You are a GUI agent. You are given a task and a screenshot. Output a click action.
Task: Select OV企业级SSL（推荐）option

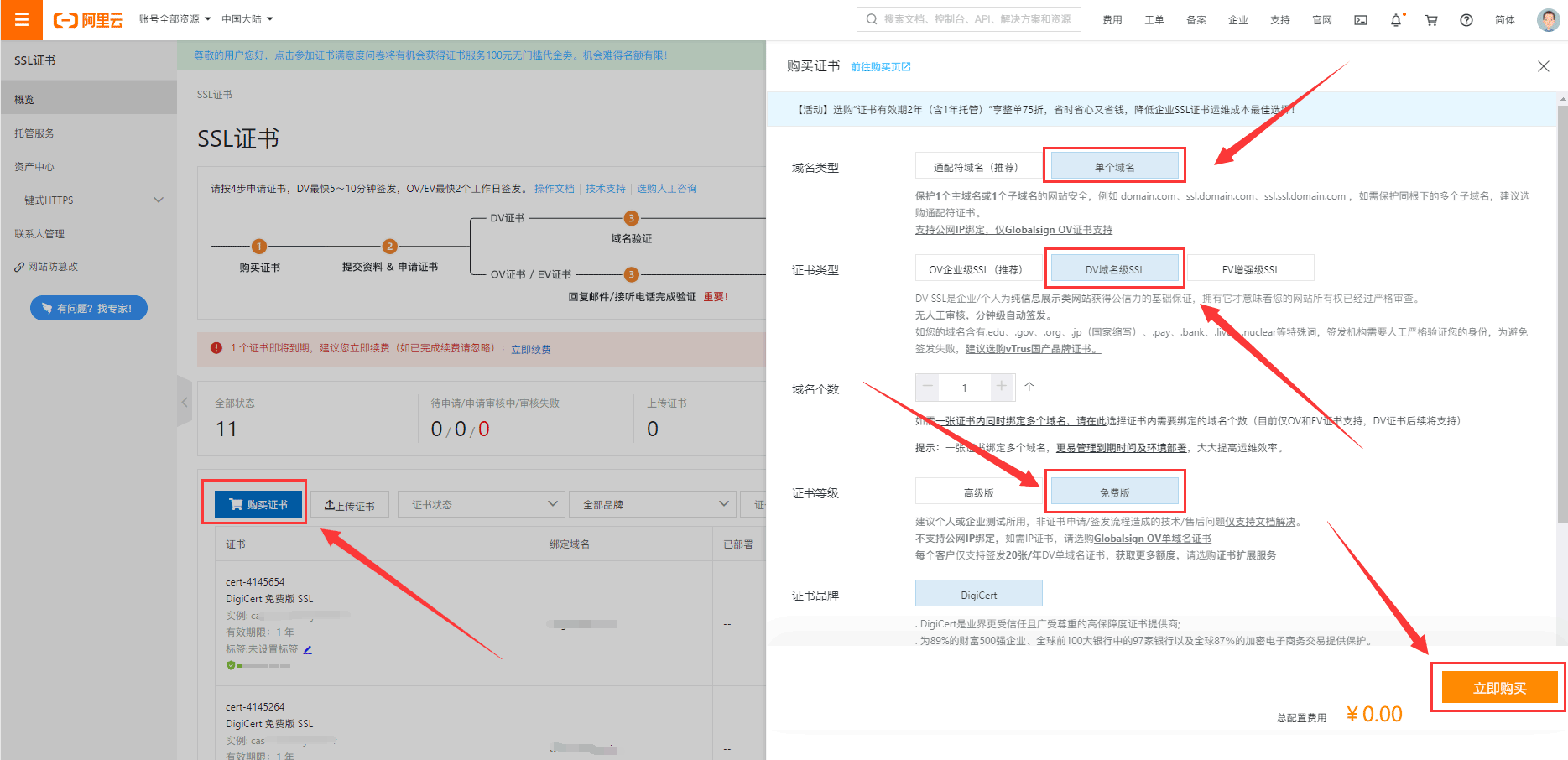pos(978,269)
